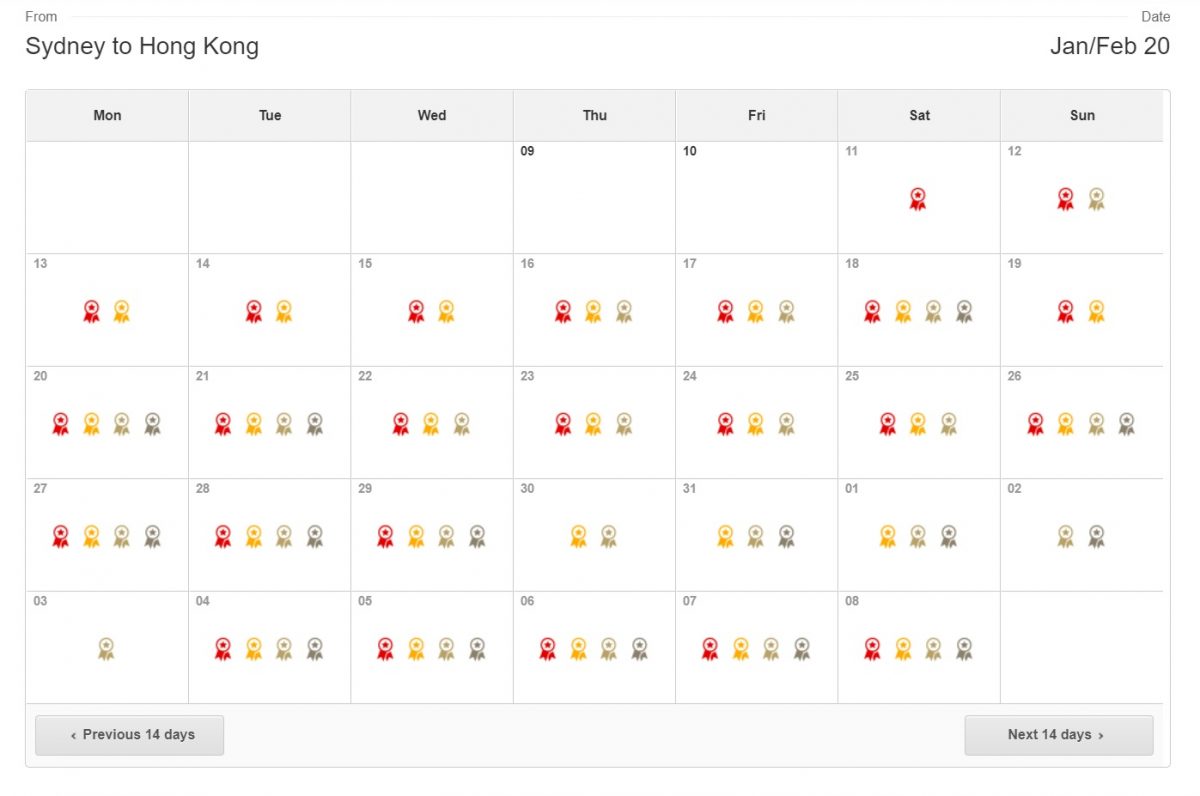Click the red ribbon on Friday 07
This screenshot has width=1200, height=796.
tap(710, 649)
